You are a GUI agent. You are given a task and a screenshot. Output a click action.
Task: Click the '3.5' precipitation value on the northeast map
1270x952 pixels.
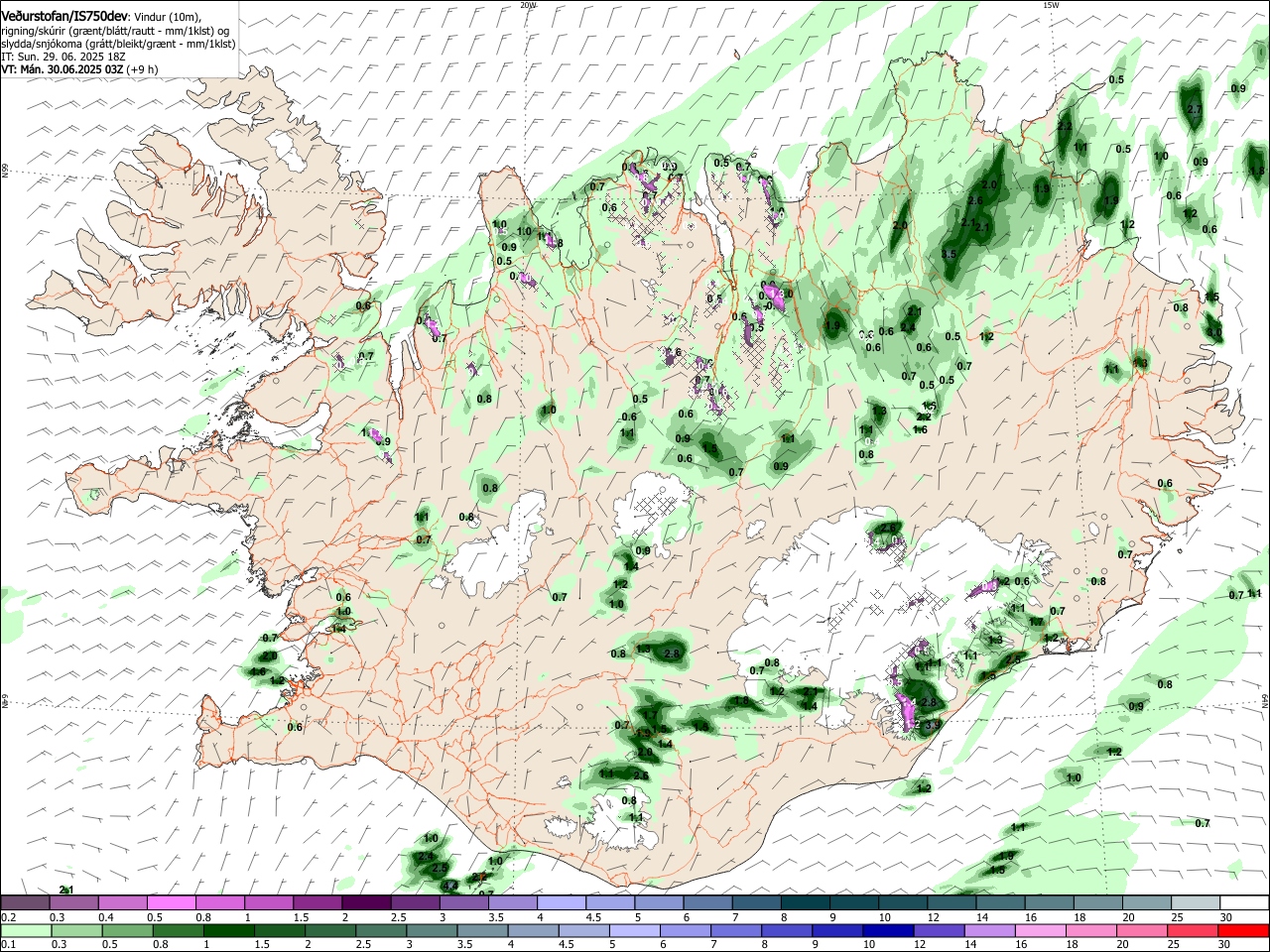tap(949, 255)
